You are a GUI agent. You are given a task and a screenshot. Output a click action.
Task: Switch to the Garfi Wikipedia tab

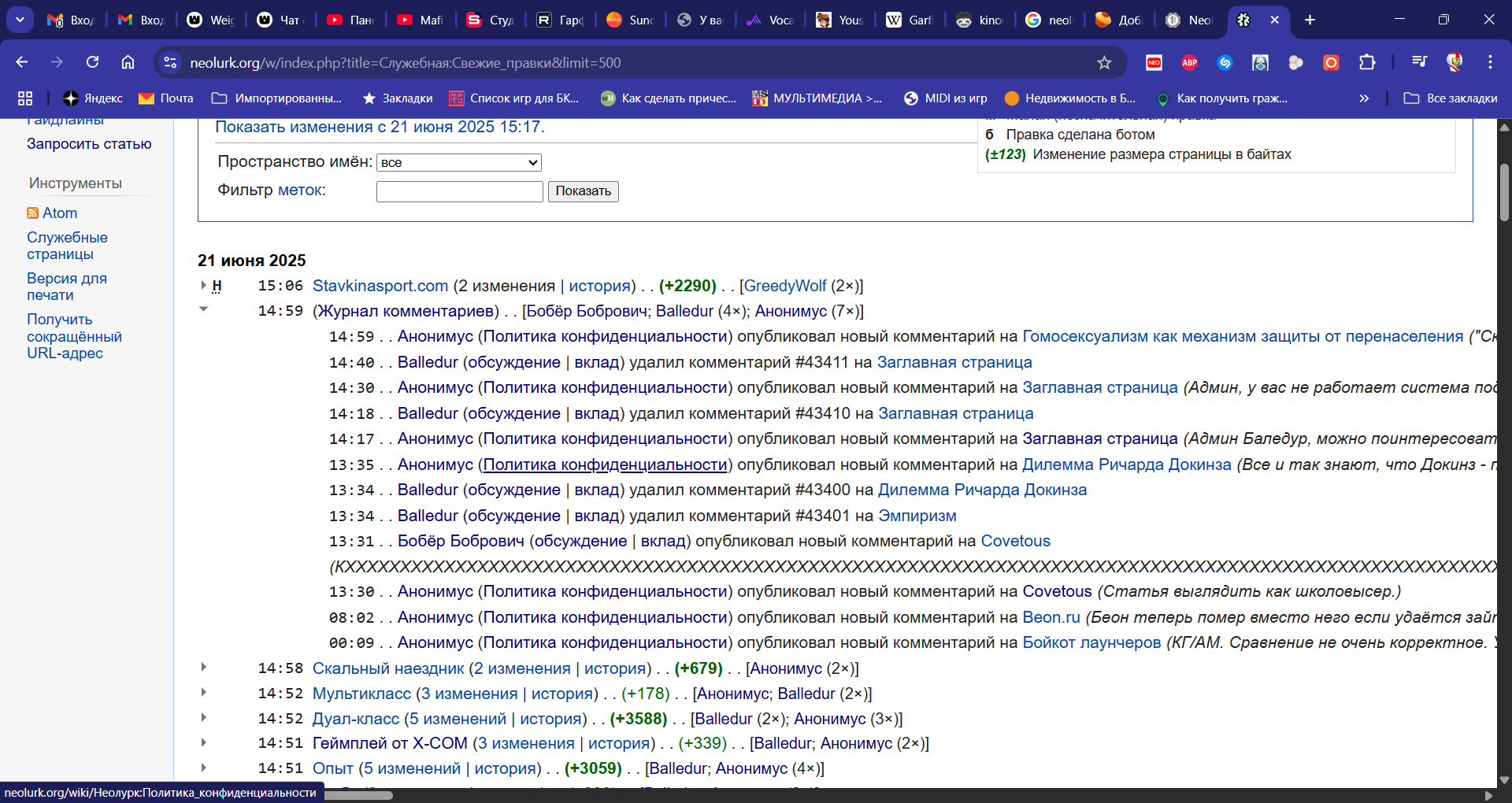point(909,20)
